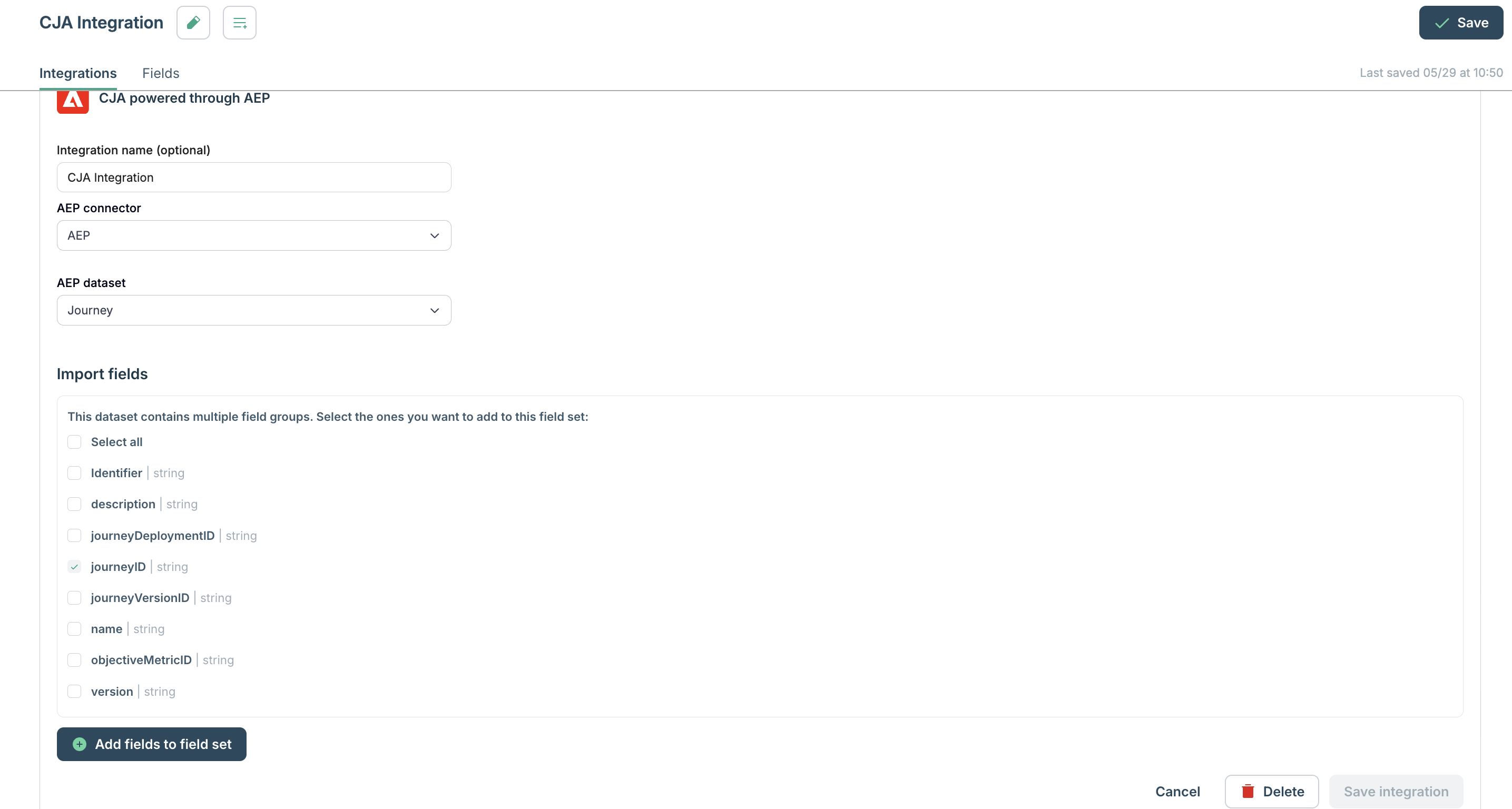Enable the Identifier field checkbox
The image size is (1512, 809).
pyautogui.click(x=74, y=473)
